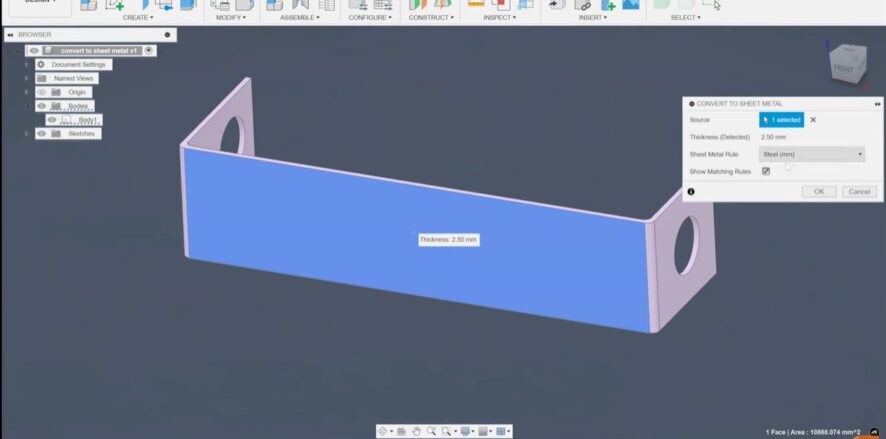Click the Create Sketch toolbar icon
The height and width of the screenshot is (439, 886).
(115, 5)
